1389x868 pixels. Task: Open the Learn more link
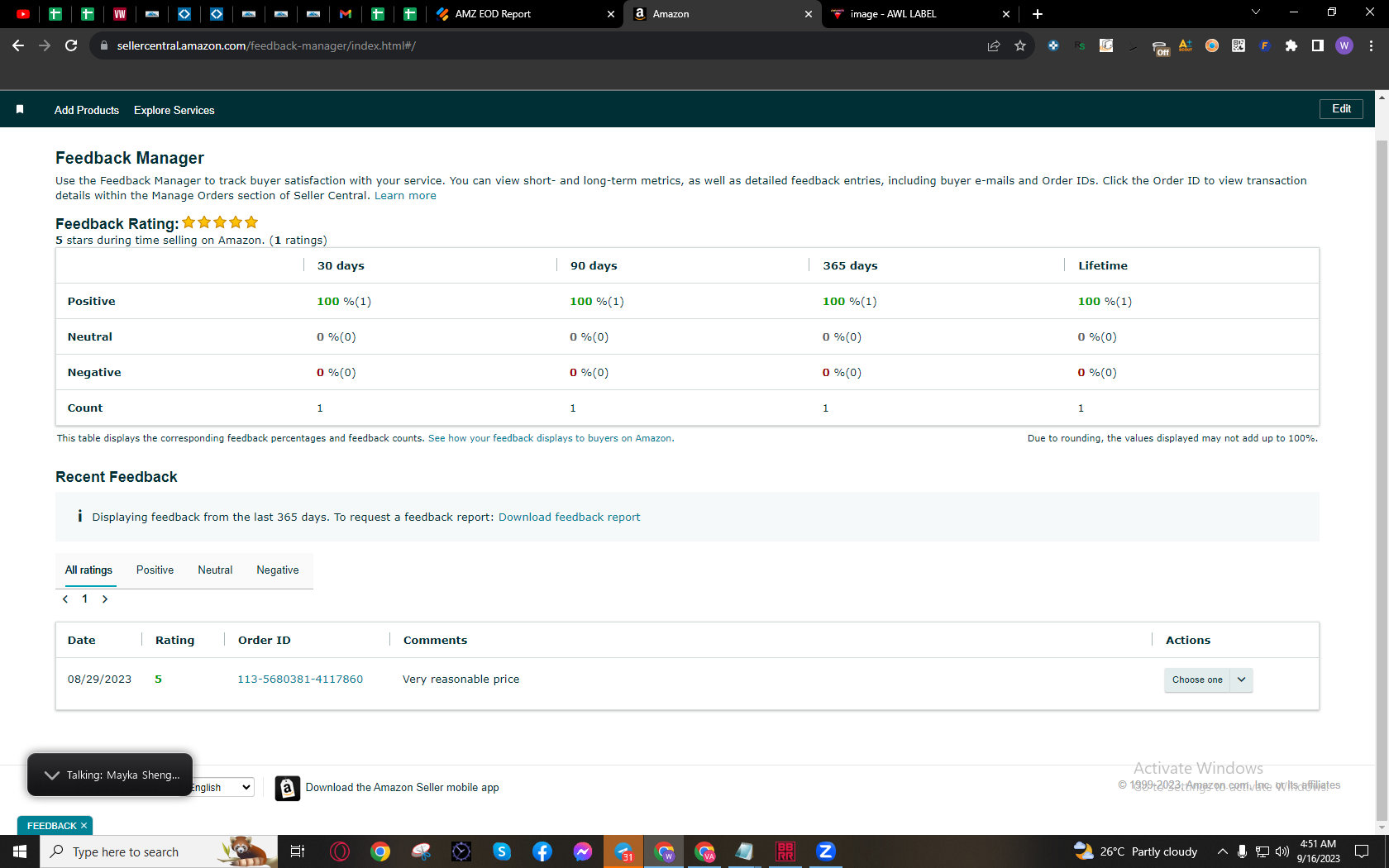pos(405,196)
